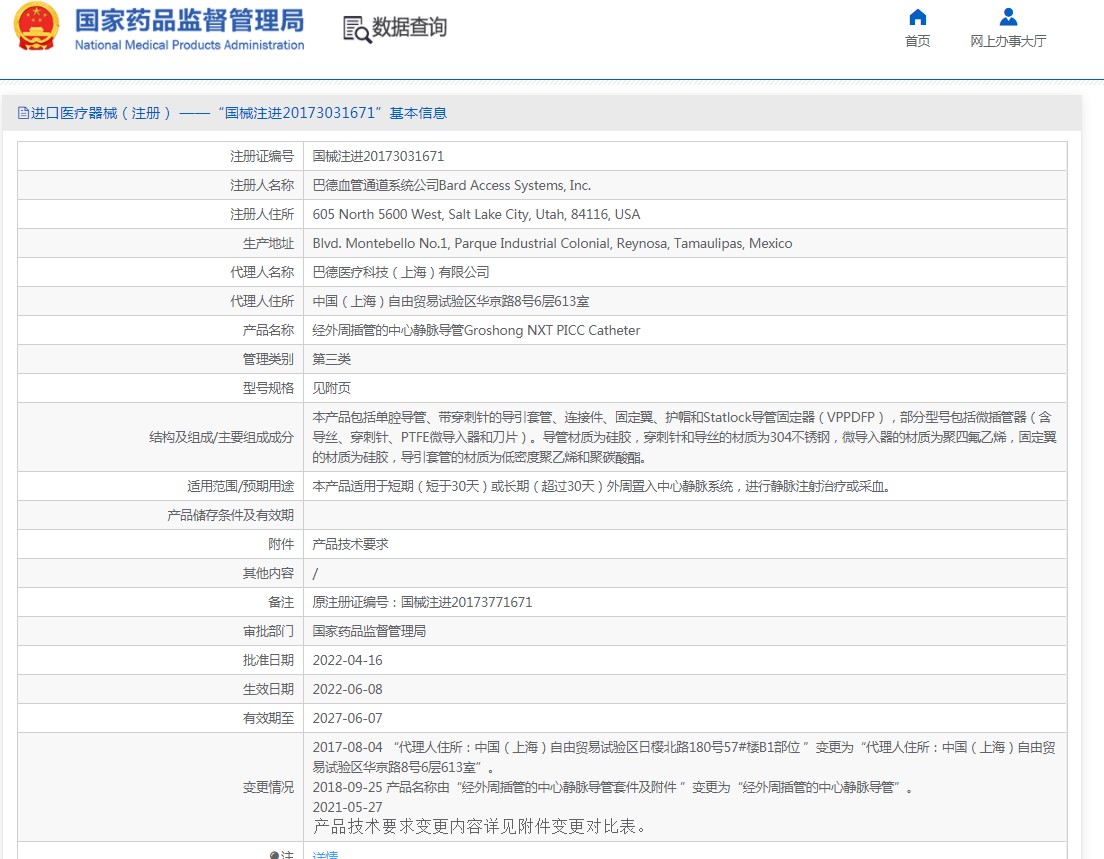
Task: Click the 第三类 category value
Action: 332,359
